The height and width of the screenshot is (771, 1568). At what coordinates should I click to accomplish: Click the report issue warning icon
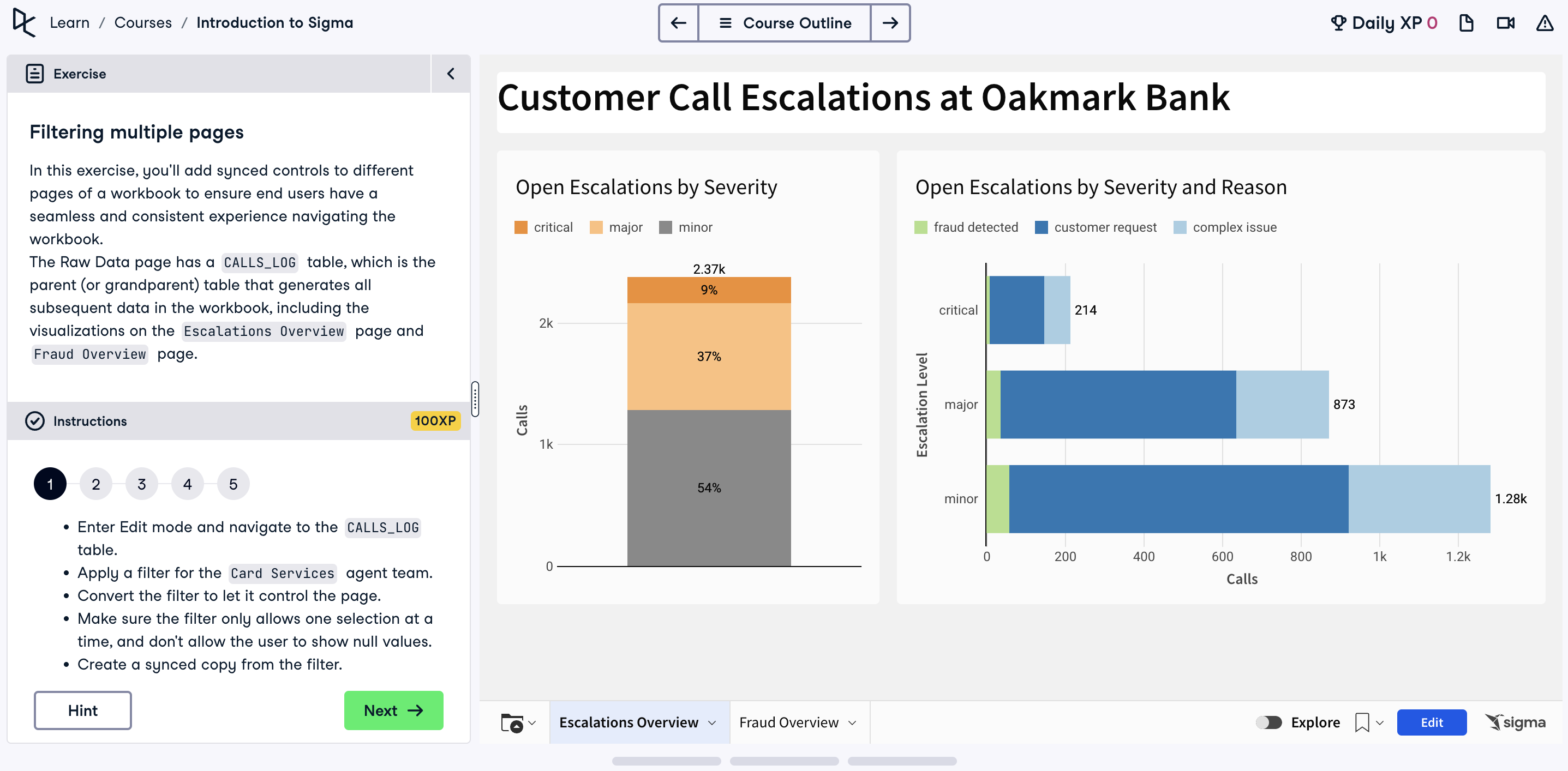(x=1544, y=23)
